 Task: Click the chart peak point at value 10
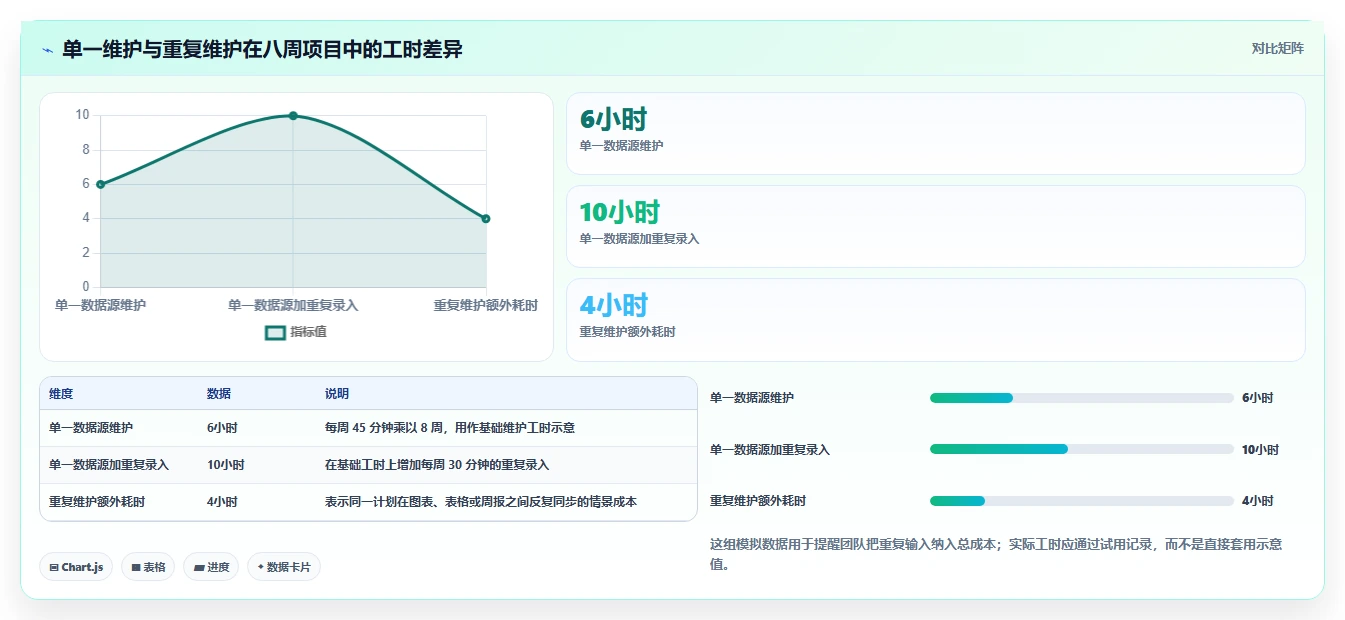point(293,116)
